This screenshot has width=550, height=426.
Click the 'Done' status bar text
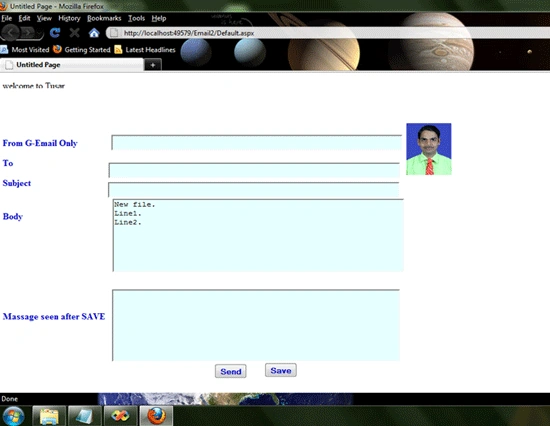click(9, 399)
